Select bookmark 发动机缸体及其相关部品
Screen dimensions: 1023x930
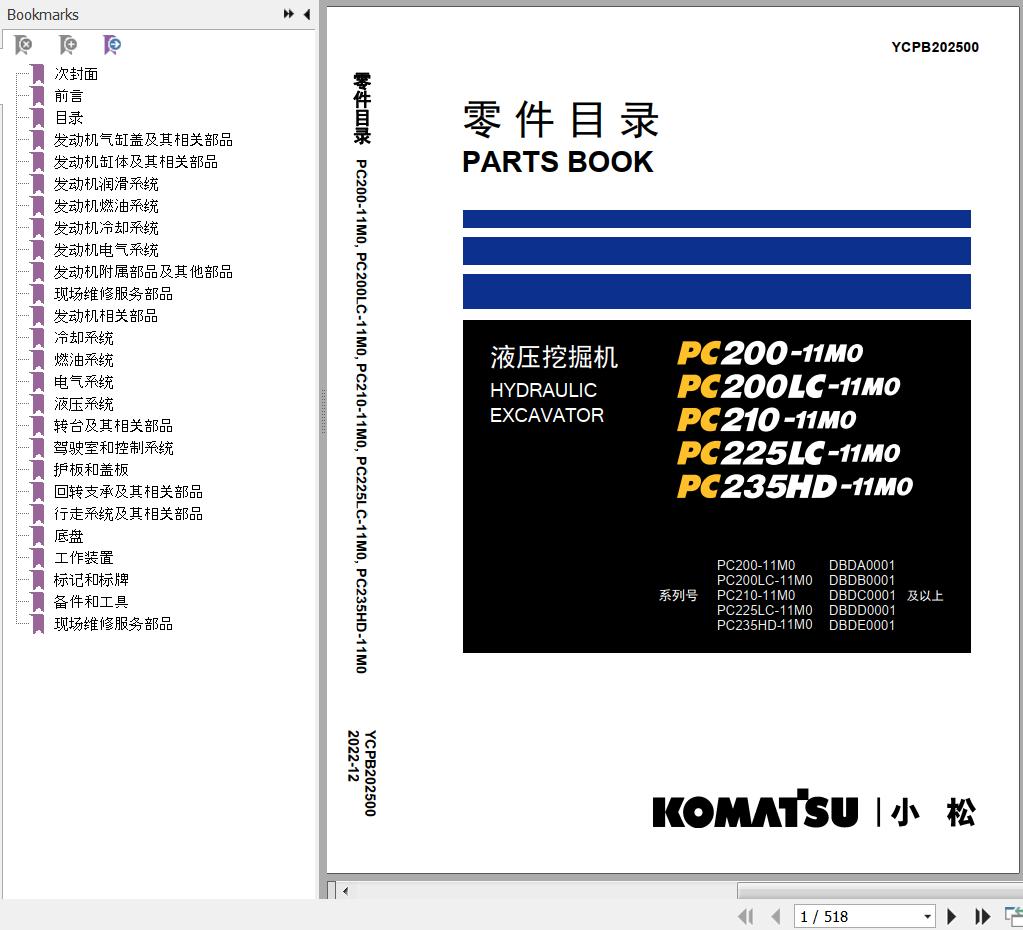tap(136, 162)
